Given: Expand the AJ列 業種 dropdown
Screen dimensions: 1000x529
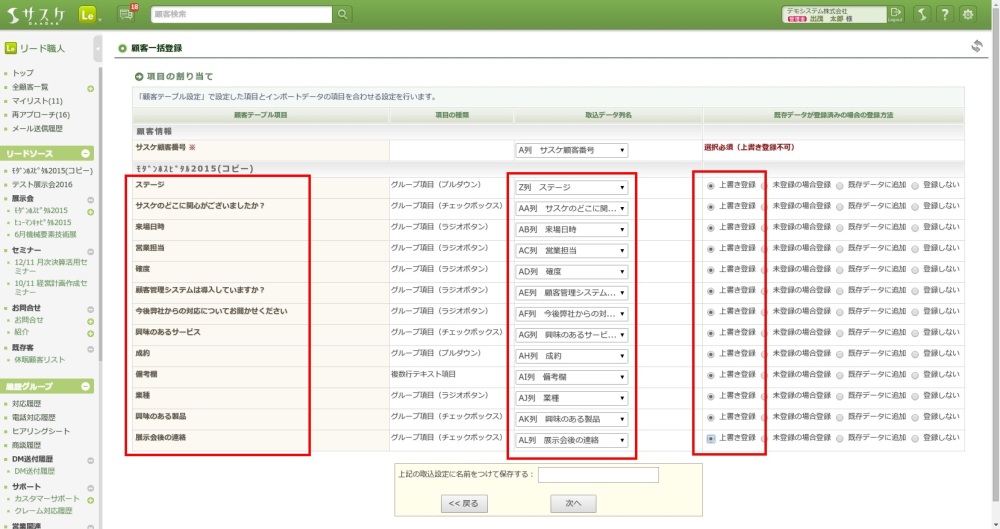Looking at the screenshot, I should tap(572, 397).
